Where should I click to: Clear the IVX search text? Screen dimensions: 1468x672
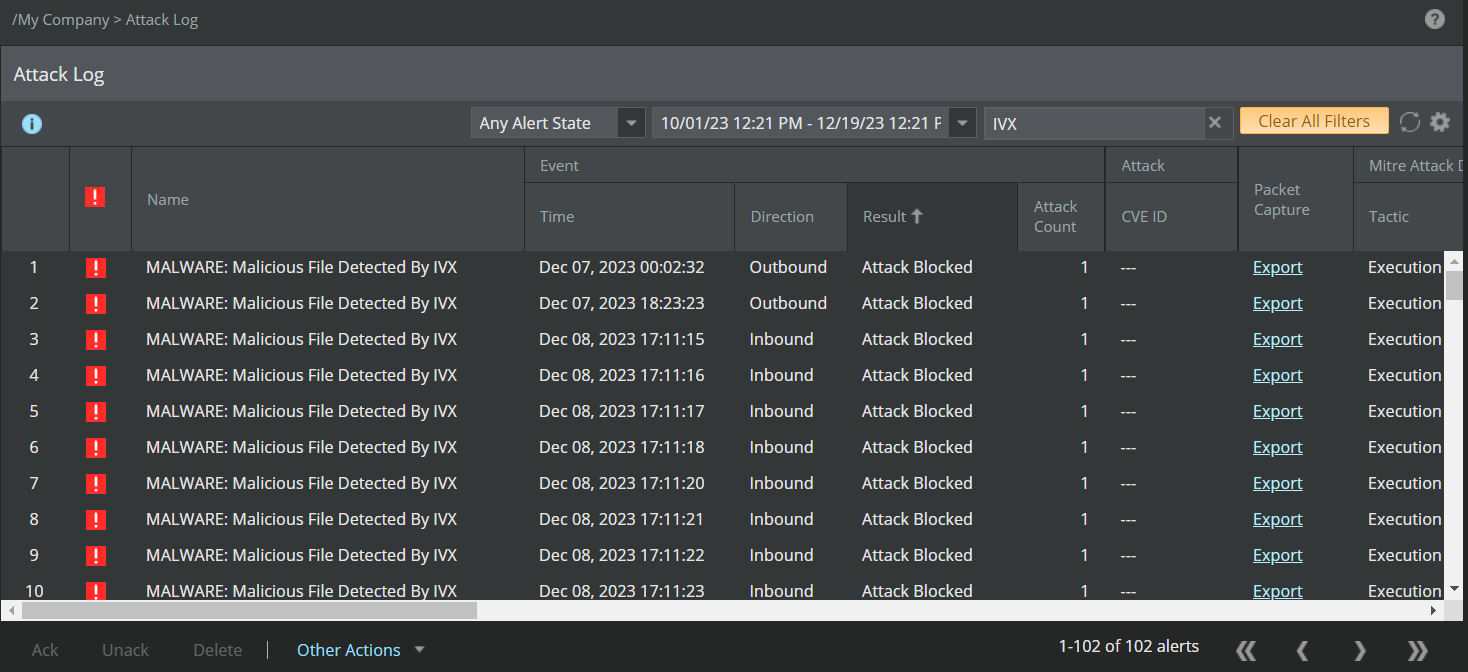pyautogui.click(x=1215, y=122)
